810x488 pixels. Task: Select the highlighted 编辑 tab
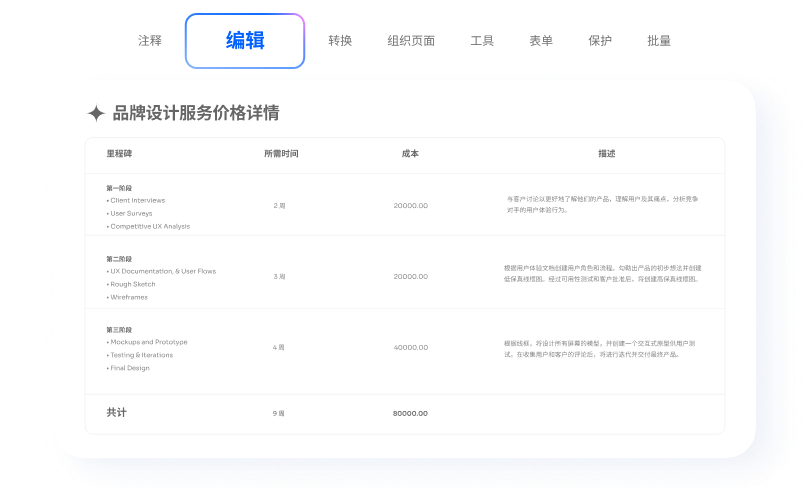pos(245,41)
